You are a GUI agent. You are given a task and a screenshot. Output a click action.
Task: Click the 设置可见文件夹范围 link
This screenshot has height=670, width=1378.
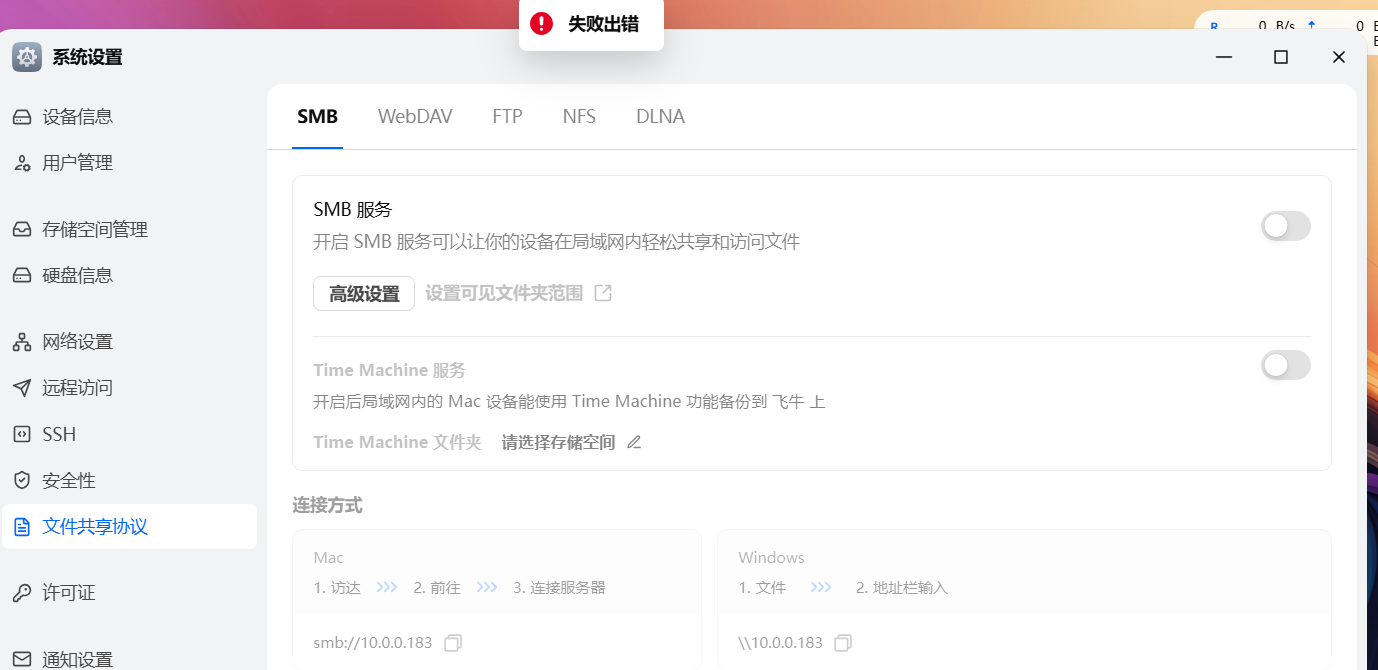pos(504,293)
